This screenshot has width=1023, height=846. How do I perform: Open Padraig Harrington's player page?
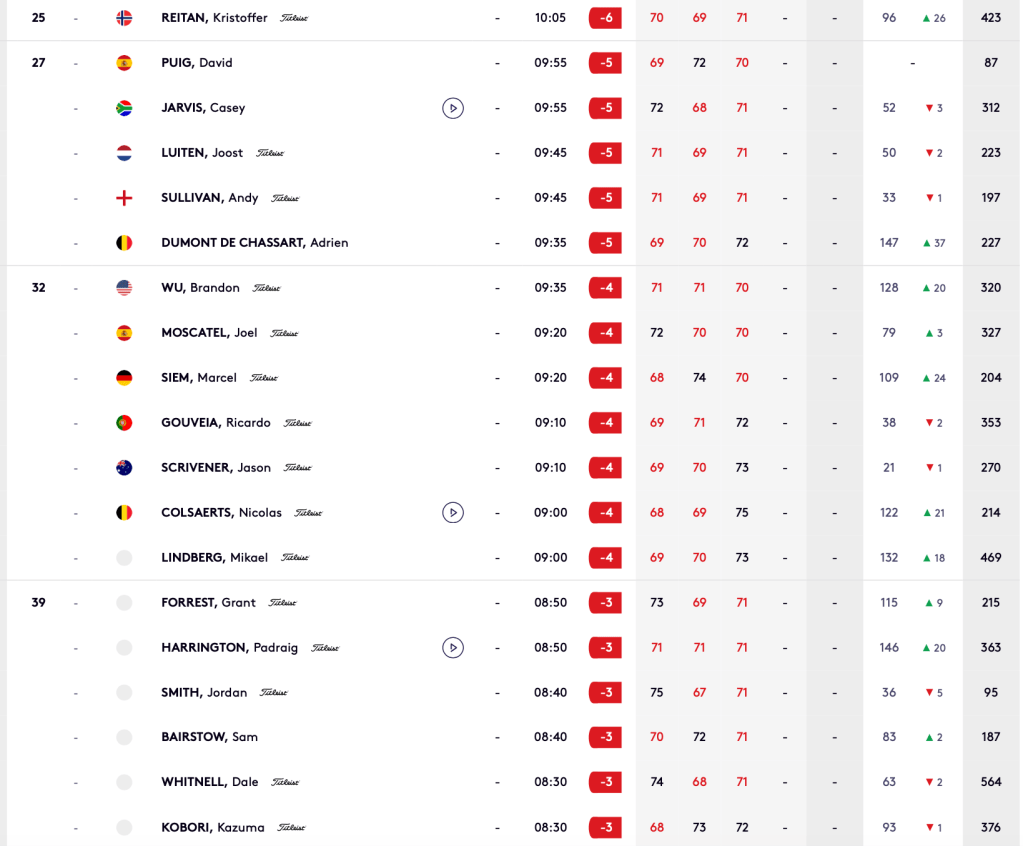pos(229,648)
